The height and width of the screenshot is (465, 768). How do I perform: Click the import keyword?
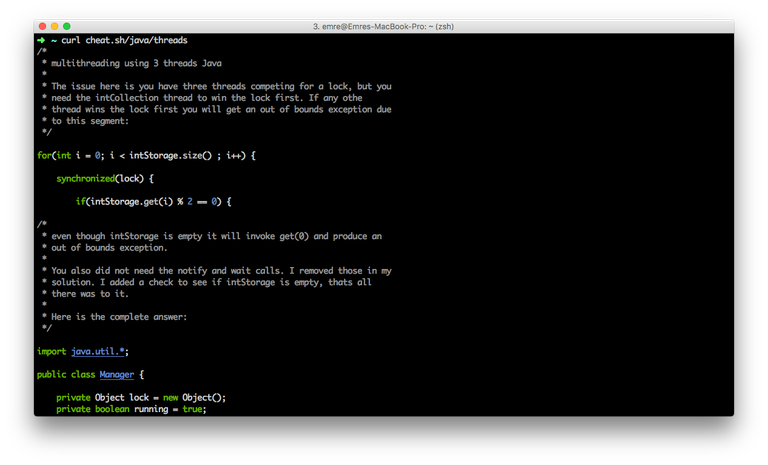coord(51,351)
